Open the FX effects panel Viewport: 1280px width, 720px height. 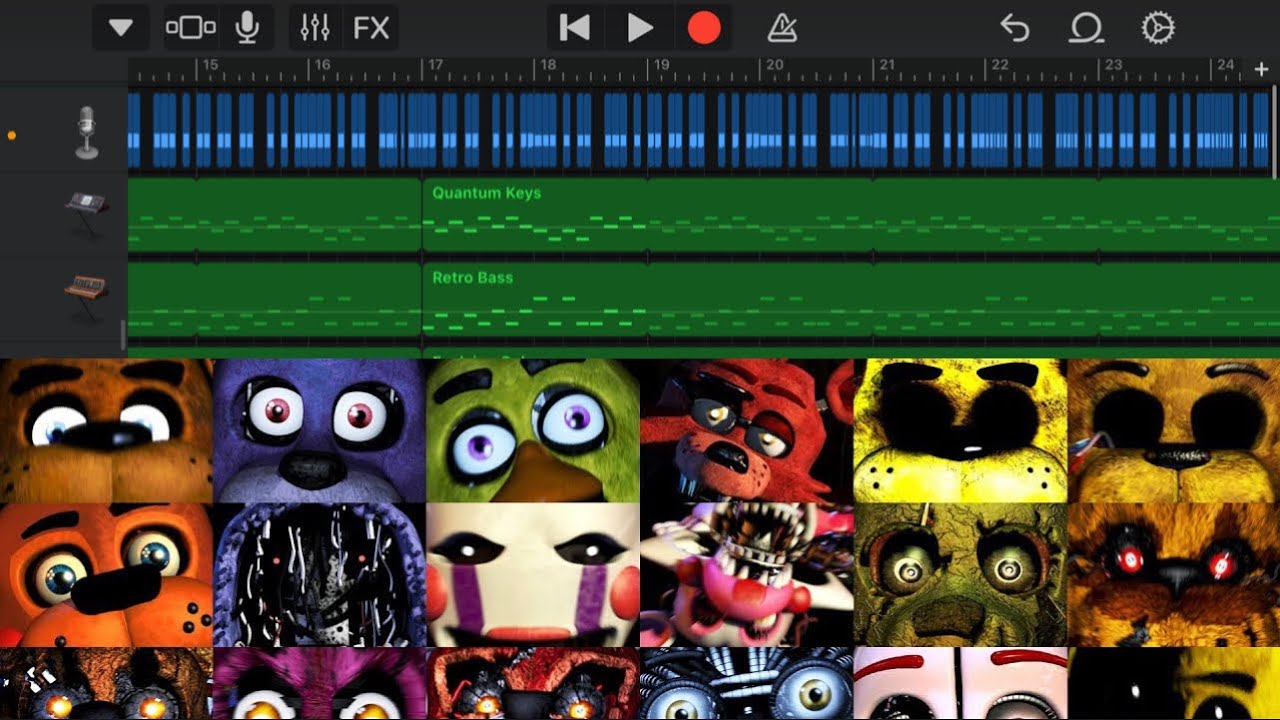click(371, 28)
